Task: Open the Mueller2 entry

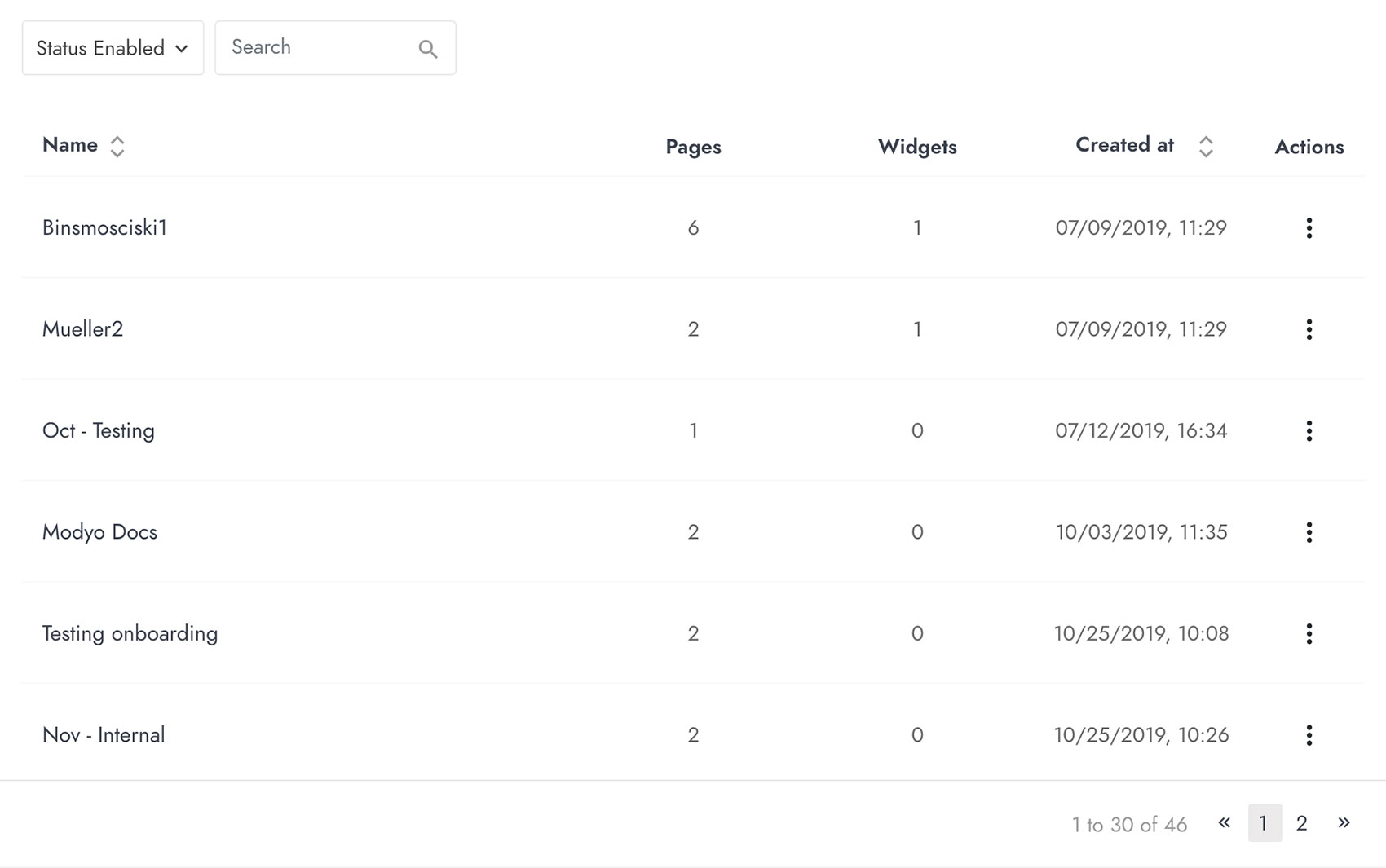Action: 82,328
